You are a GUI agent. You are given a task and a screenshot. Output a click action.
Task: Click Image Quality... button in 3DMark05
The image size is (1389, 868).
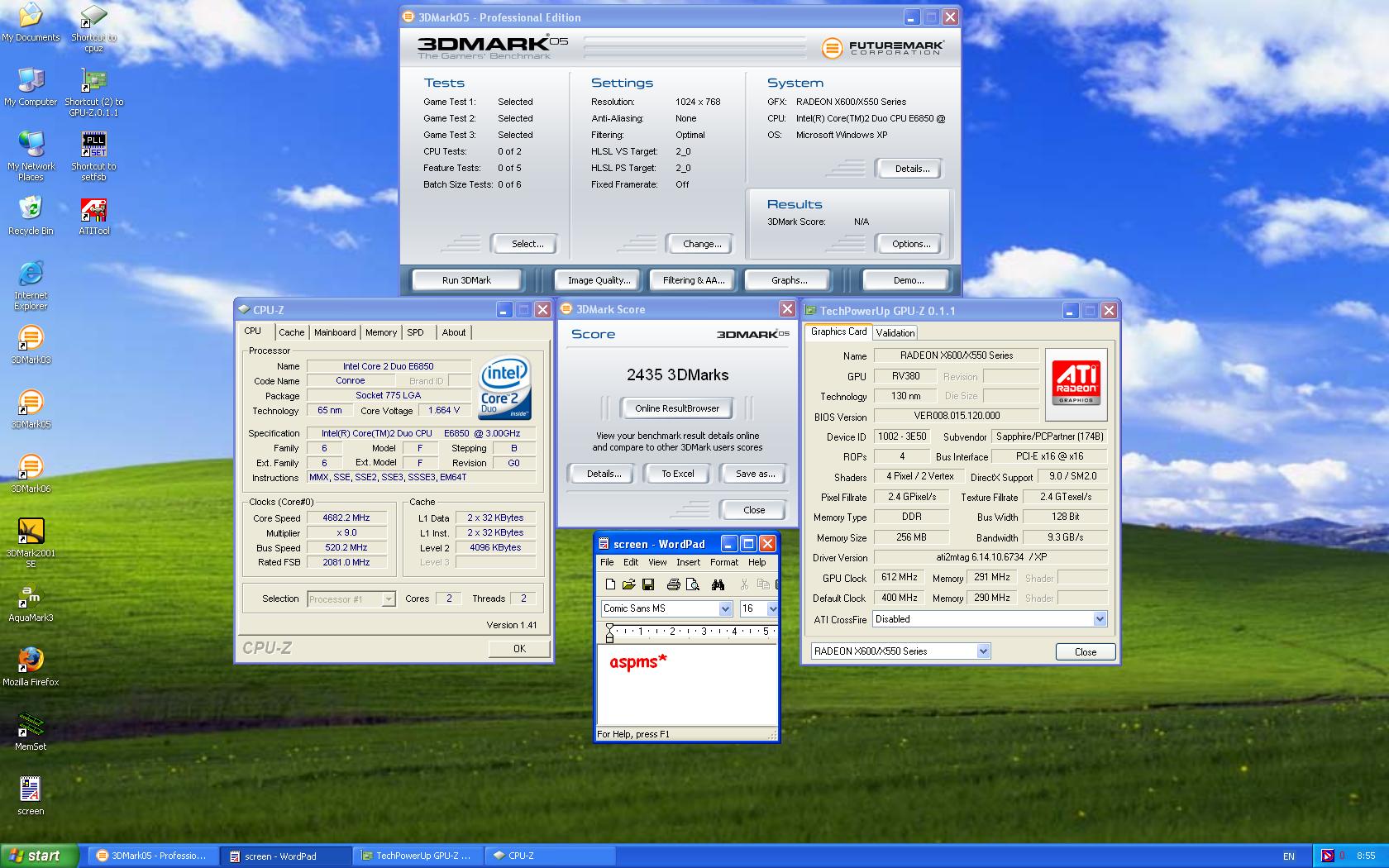point(599,280)
